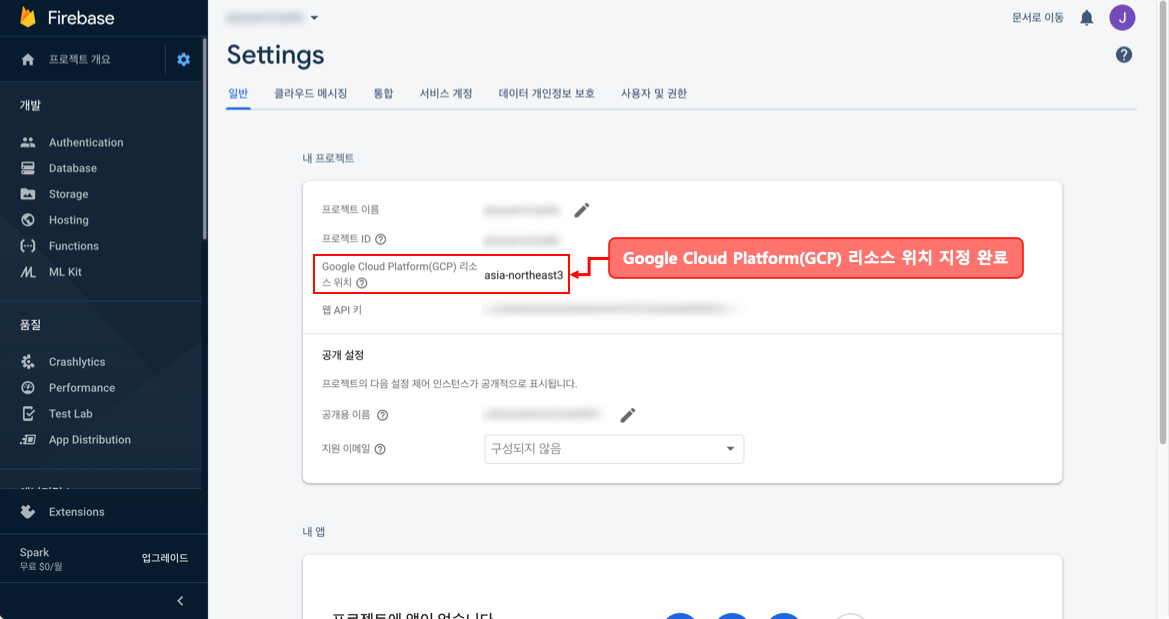The height and width of the screenshot is (619, 1169).
Task: Switch to 클라우드 메시징 tab
Action: [x=310, y=93]
